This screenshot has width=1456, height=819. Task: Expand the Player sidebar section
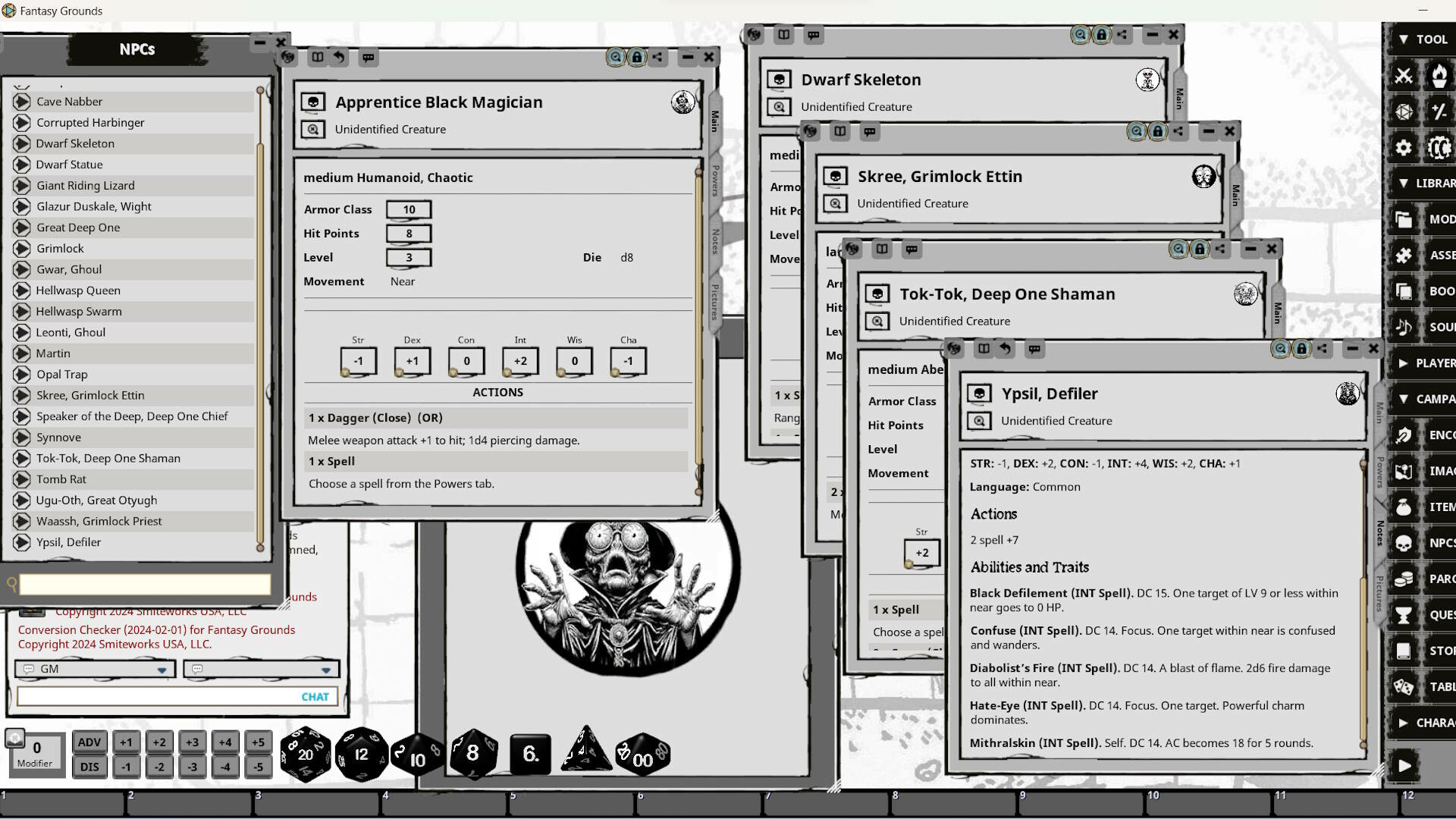[1404, 363]
